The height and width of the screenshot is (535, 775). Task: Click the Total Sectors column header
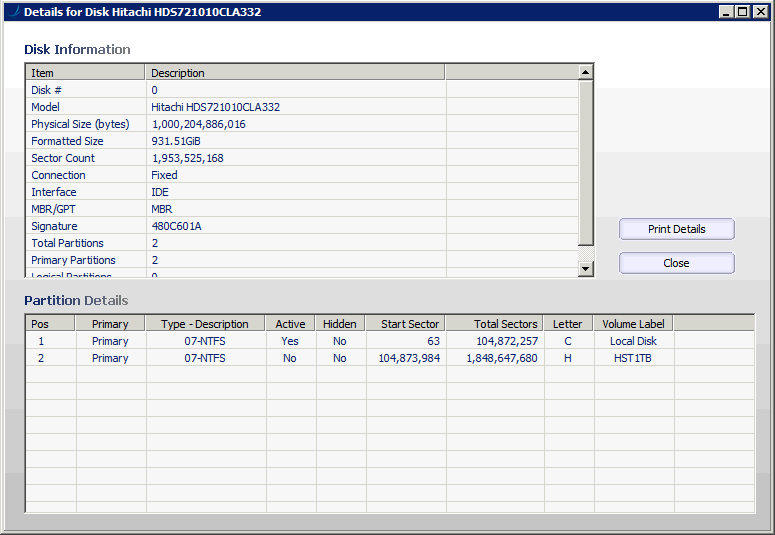click(493, 324)
